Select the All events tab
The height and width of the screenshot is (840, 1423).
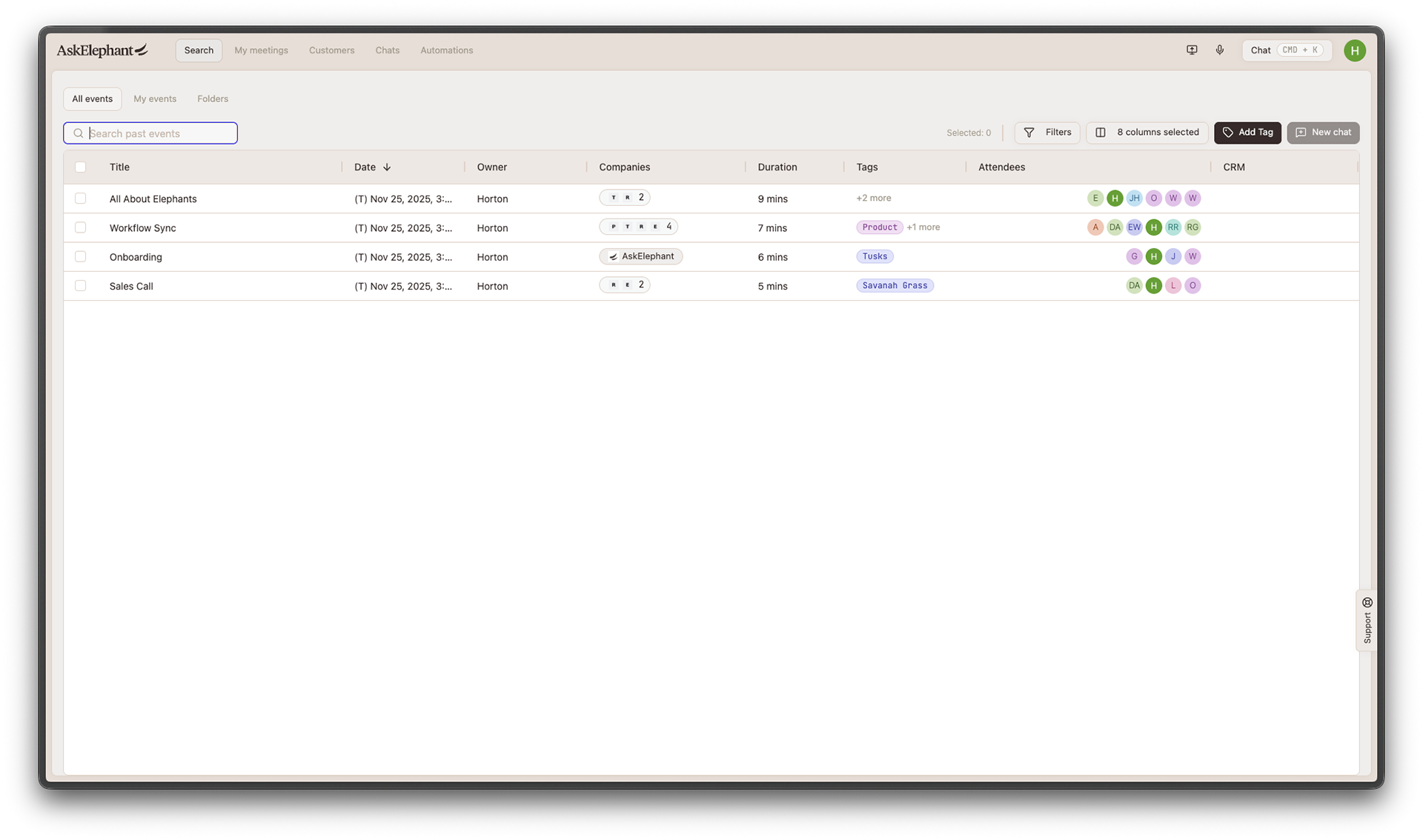coord(93,99)
